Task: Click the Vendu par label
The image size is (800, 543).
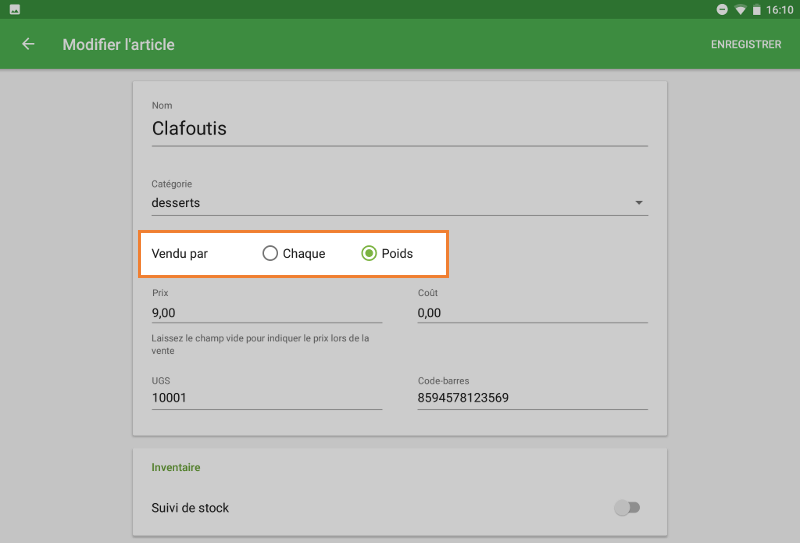Action: click(180, 254)
